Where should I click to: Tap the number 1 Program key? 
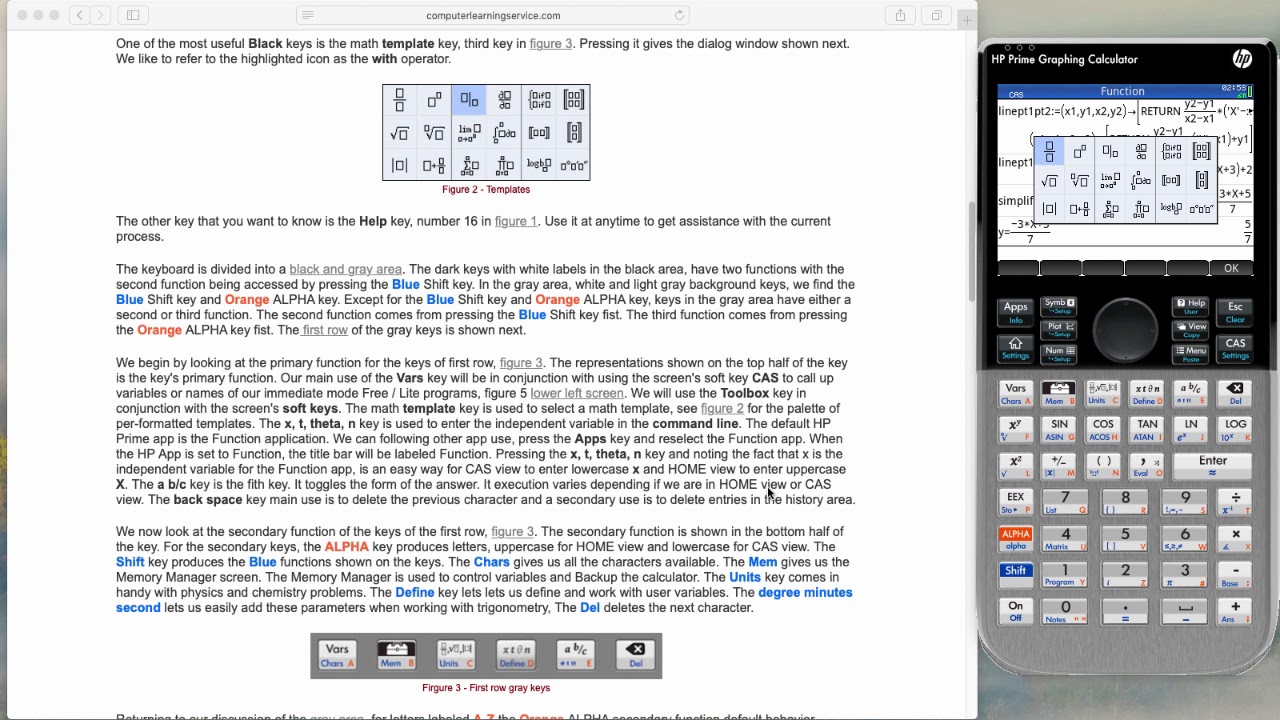pyautogui.click(x=1065, y=575)
